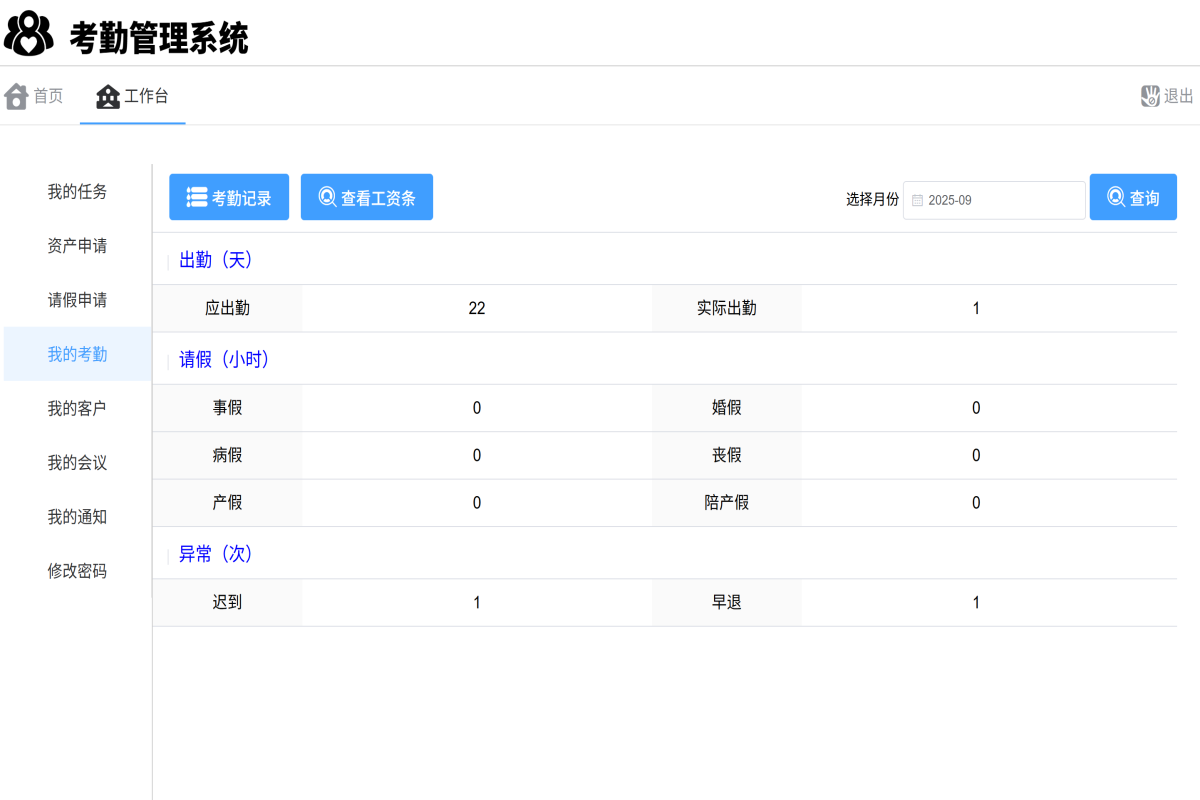Click the home icon next to 首页
The width and height of the screenshot is (1200, 800).
tap(15, 95)
